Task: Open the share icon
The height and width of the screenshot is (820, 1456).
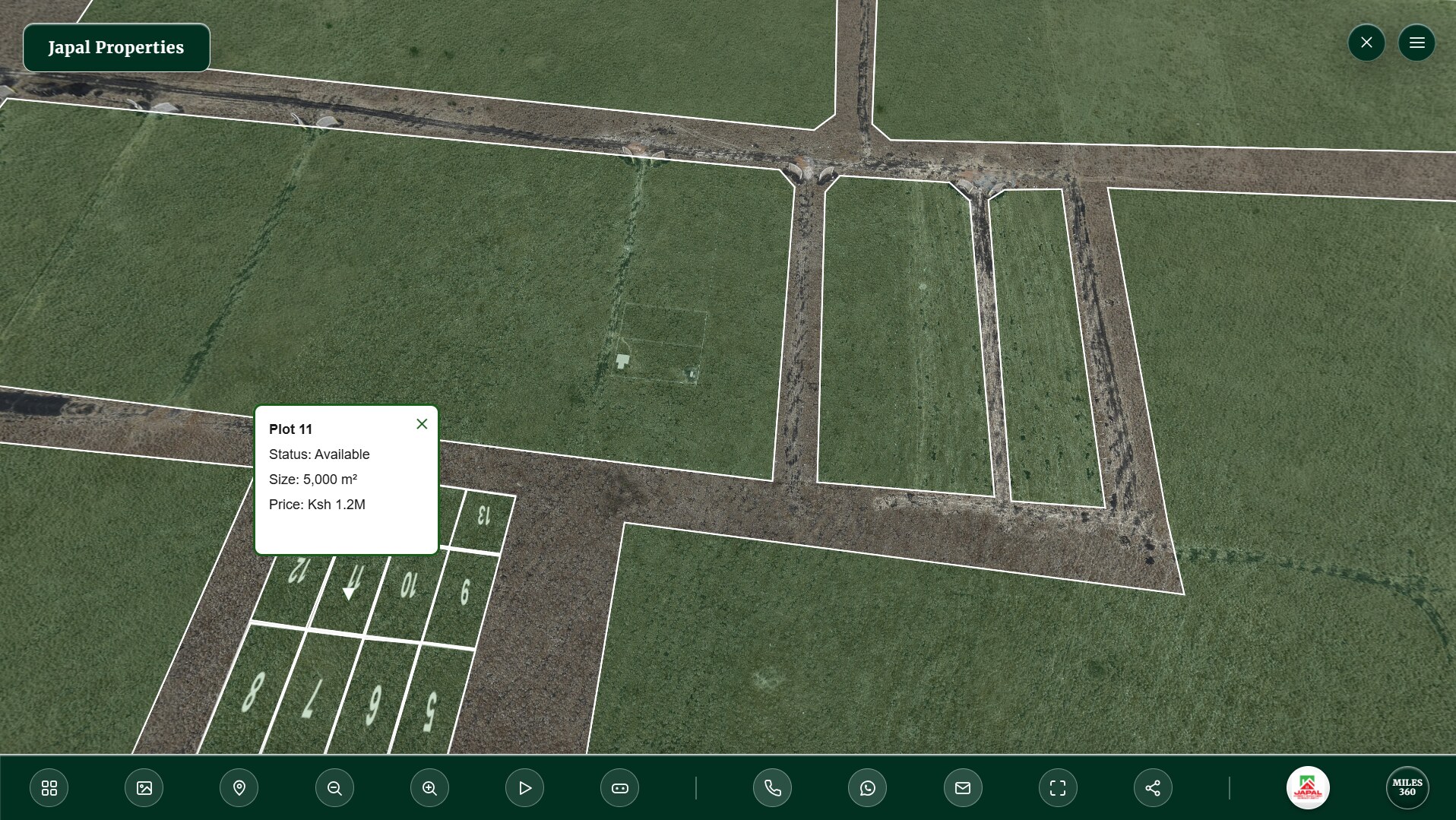Action: tap(1153, 788)
